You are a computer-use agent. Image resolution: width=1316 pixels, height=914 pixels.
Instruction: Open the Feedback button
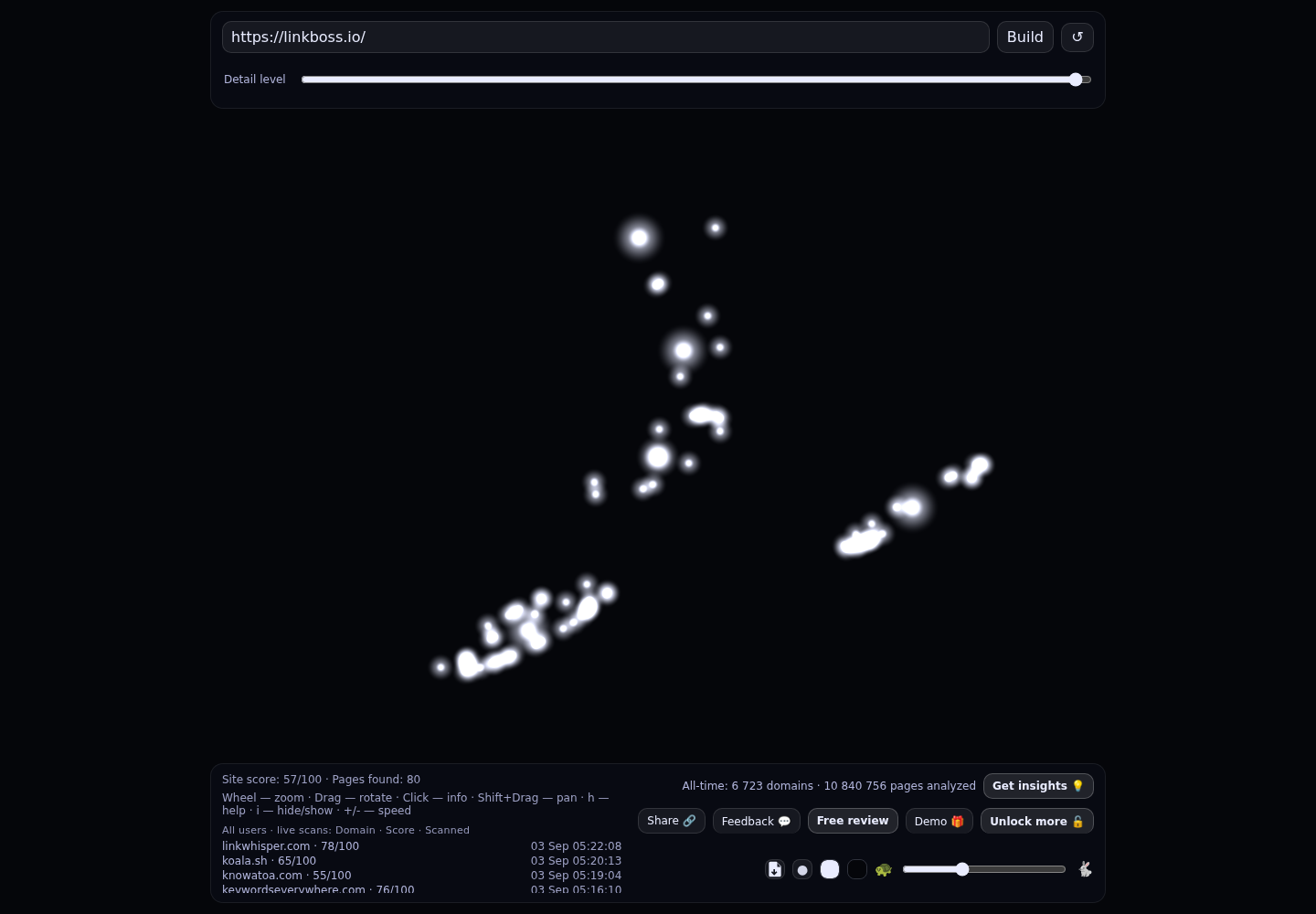click(757, 821)
